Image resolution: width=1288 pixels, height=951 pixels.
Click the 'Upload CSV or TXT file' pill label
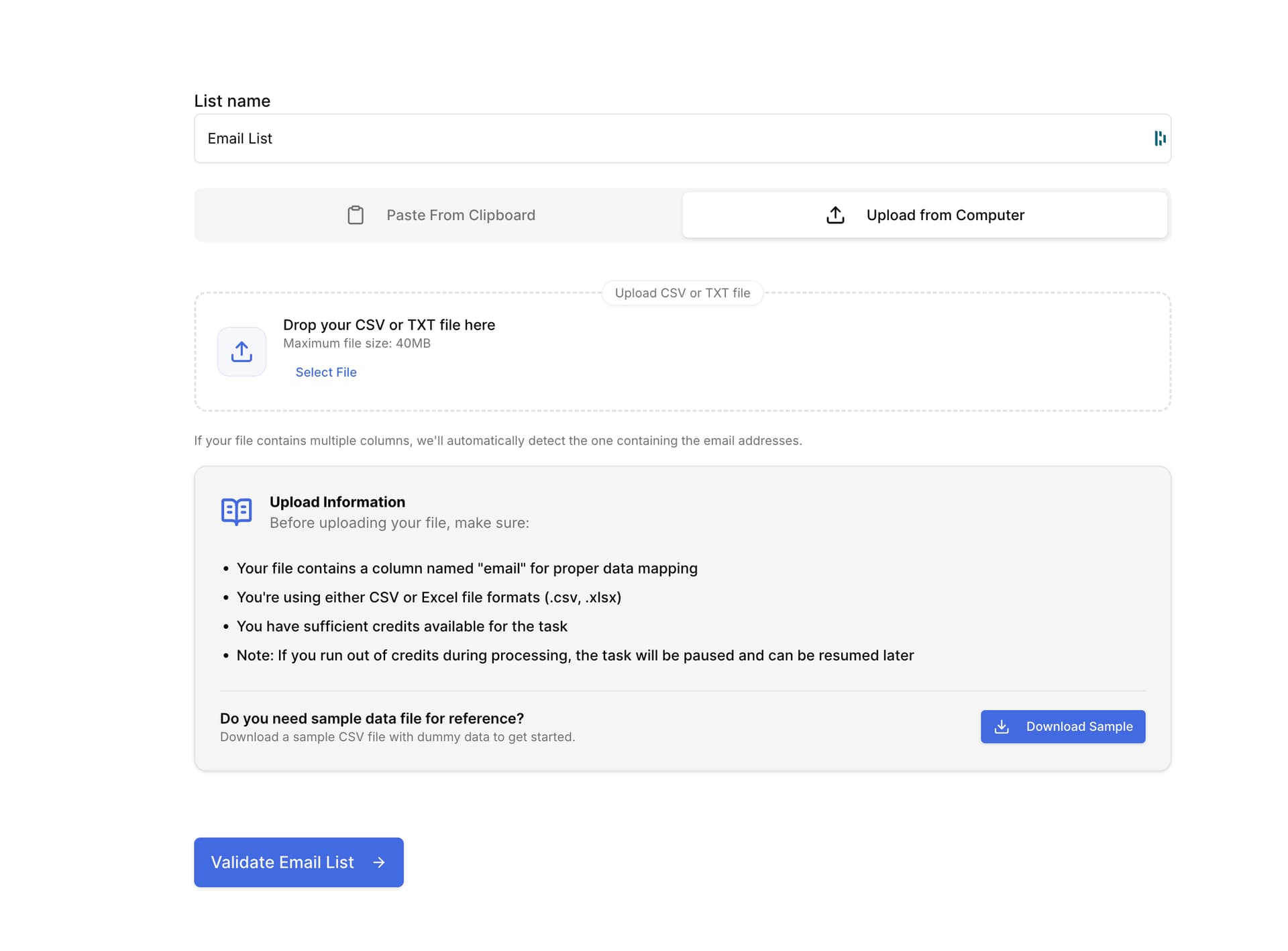point(682,293)
